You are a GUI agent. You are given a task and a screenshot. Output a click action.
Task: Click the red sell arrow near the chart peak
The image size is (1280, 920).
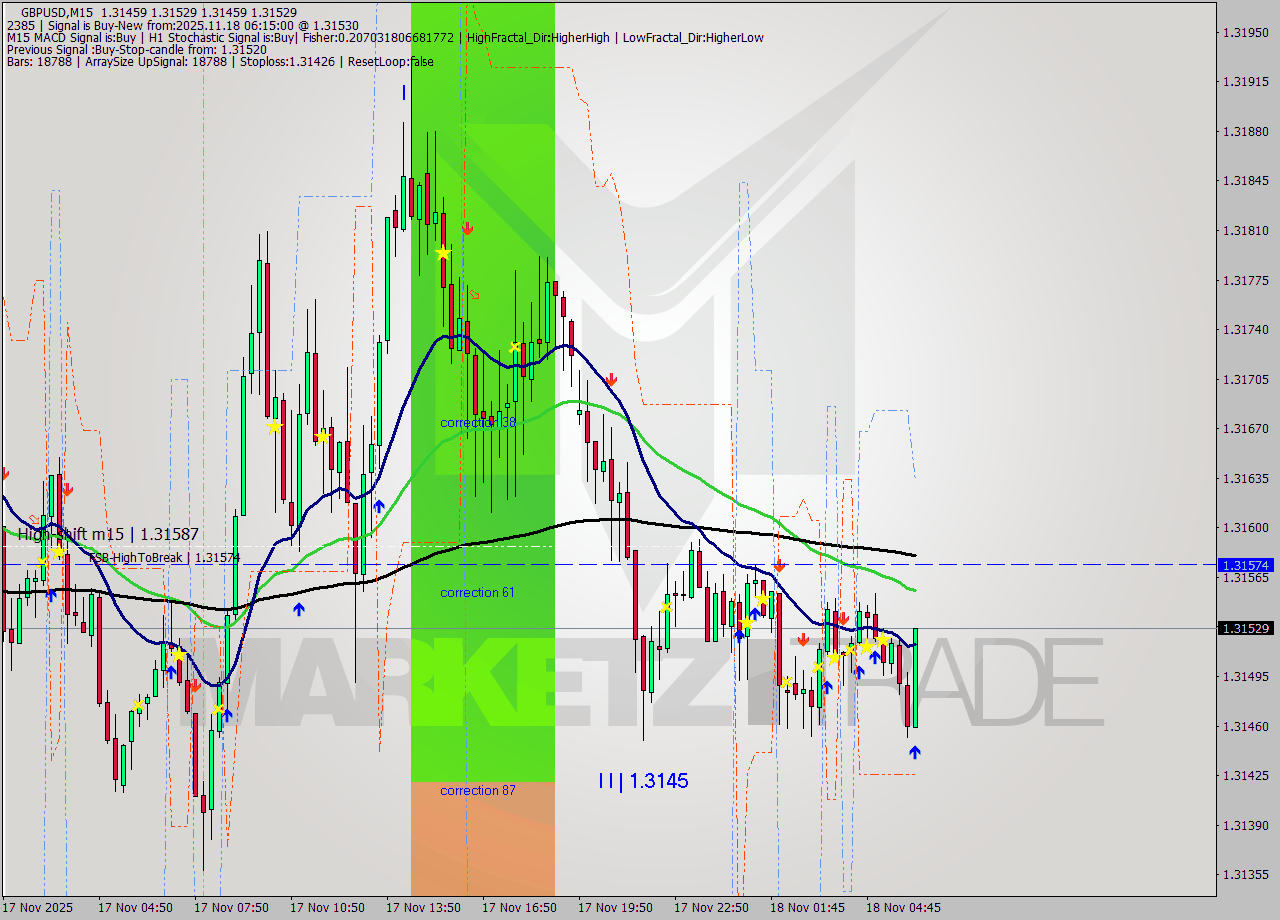click(467, 227)
